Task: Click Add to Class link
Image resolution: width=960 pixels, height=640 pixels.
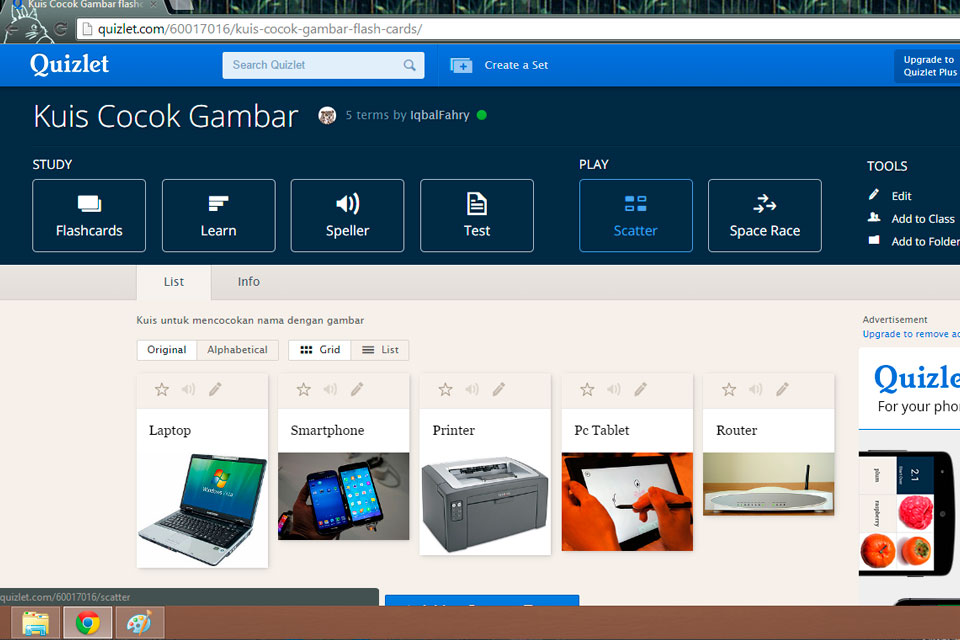Action: [x=922, y=219]
